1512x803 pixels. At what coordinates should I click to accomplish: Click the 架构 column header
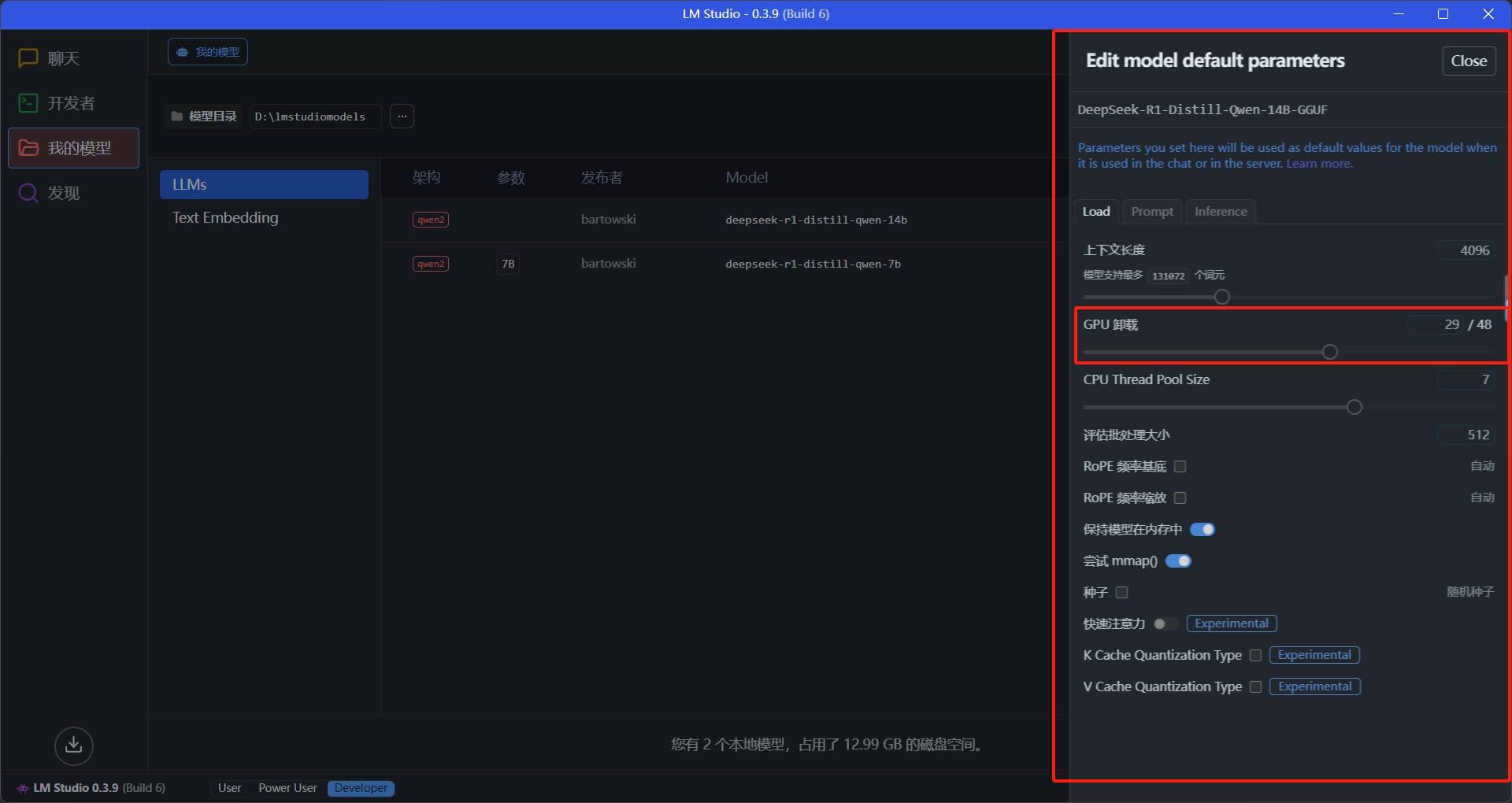click(x=426, y=178)
